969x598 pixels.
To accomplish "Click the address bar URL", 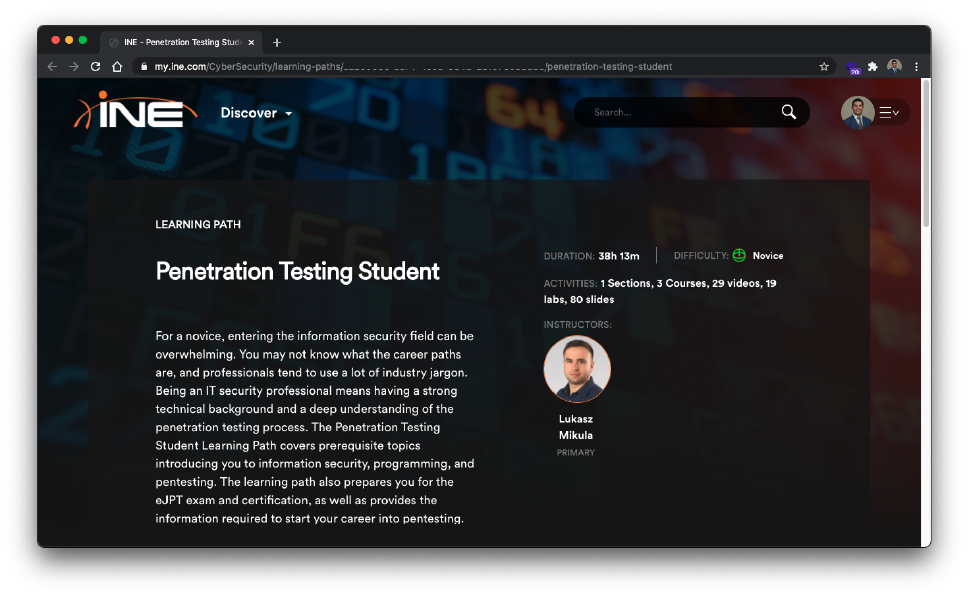I will [x=413, y=67].
